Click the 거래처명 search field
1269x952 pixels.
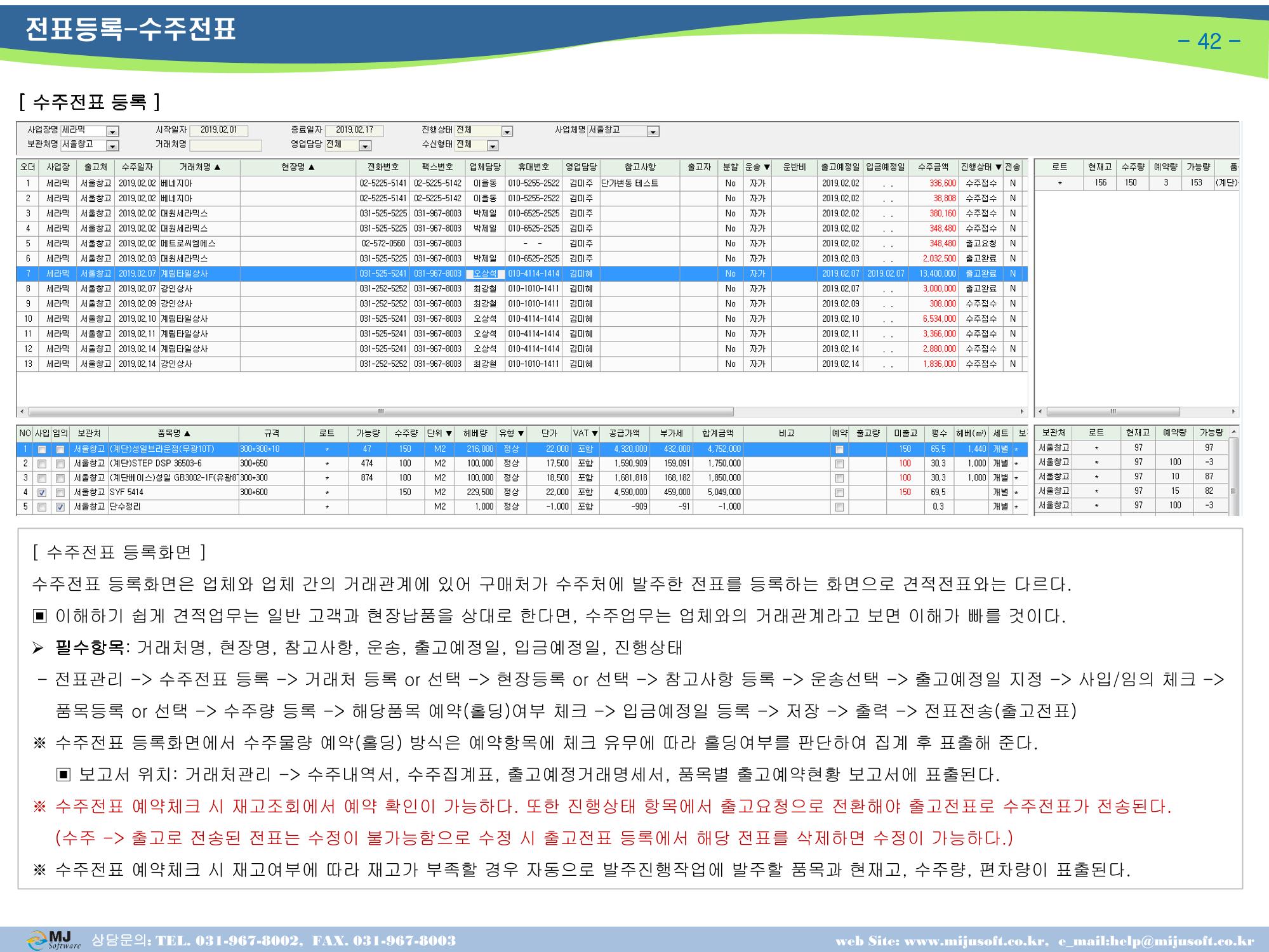click(225, 145)
